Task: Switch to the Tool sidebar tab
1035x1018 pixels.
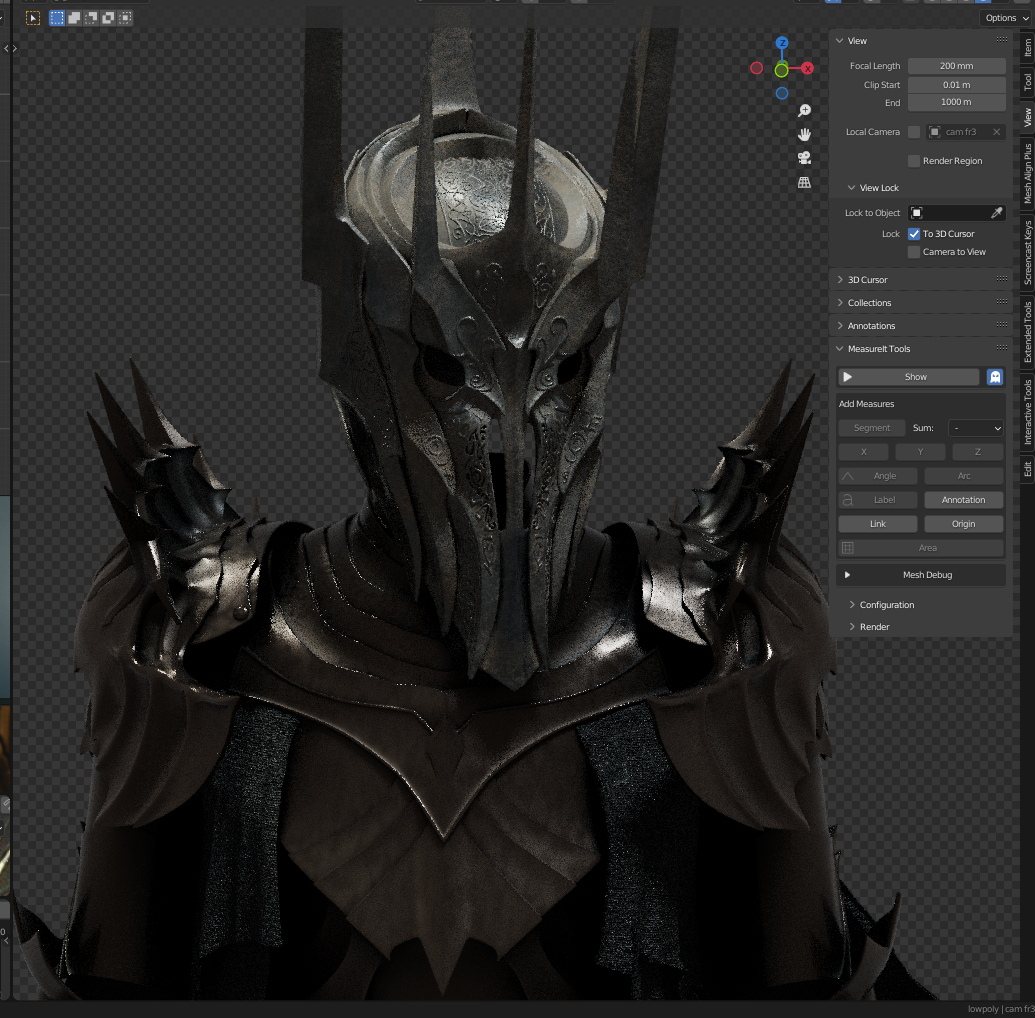Action: pos(1028,82)
